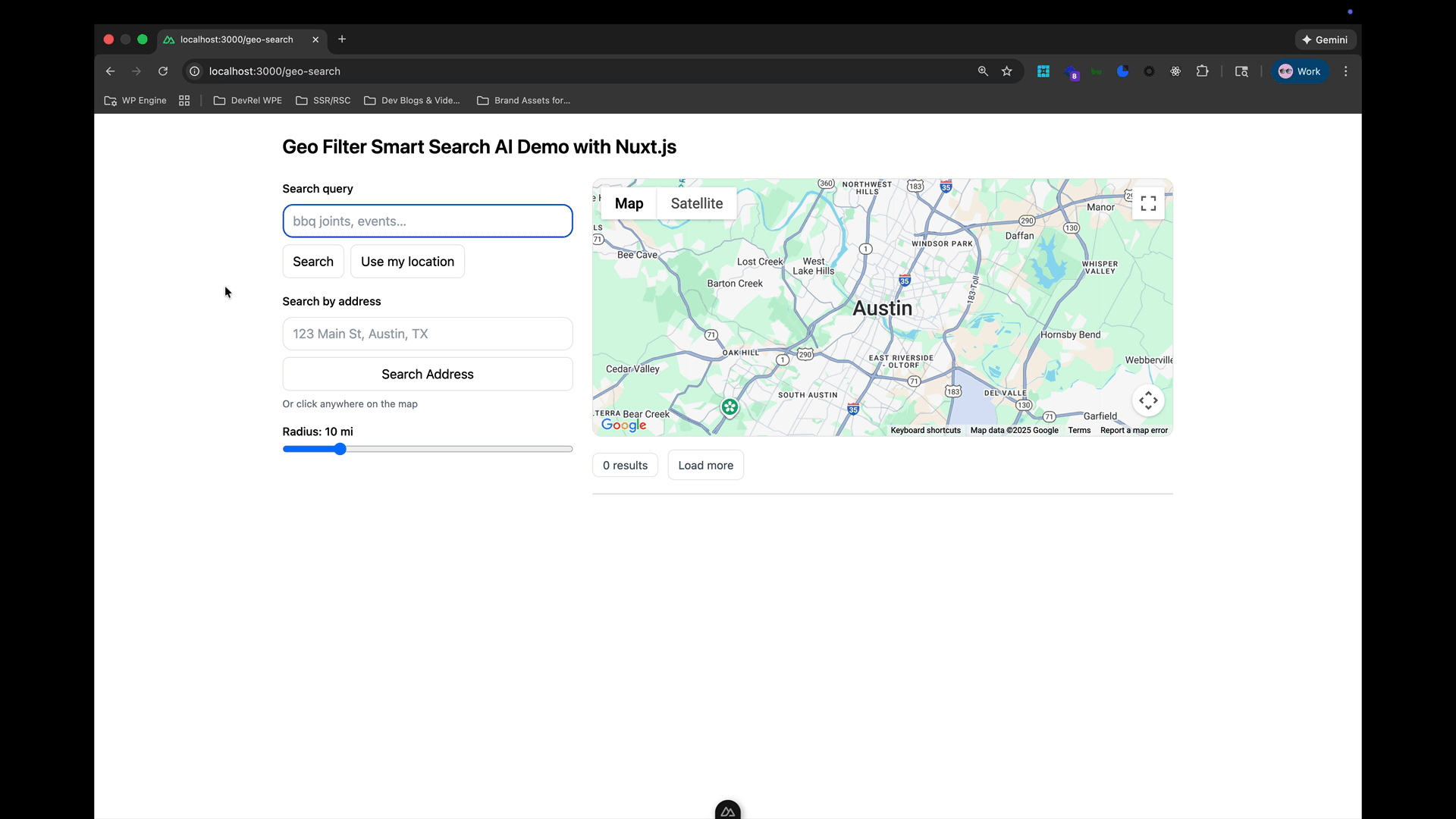This screenshot has height=819, width=1456.
Task: Click the Radius slider handle
Action: (x=340, y=449)
